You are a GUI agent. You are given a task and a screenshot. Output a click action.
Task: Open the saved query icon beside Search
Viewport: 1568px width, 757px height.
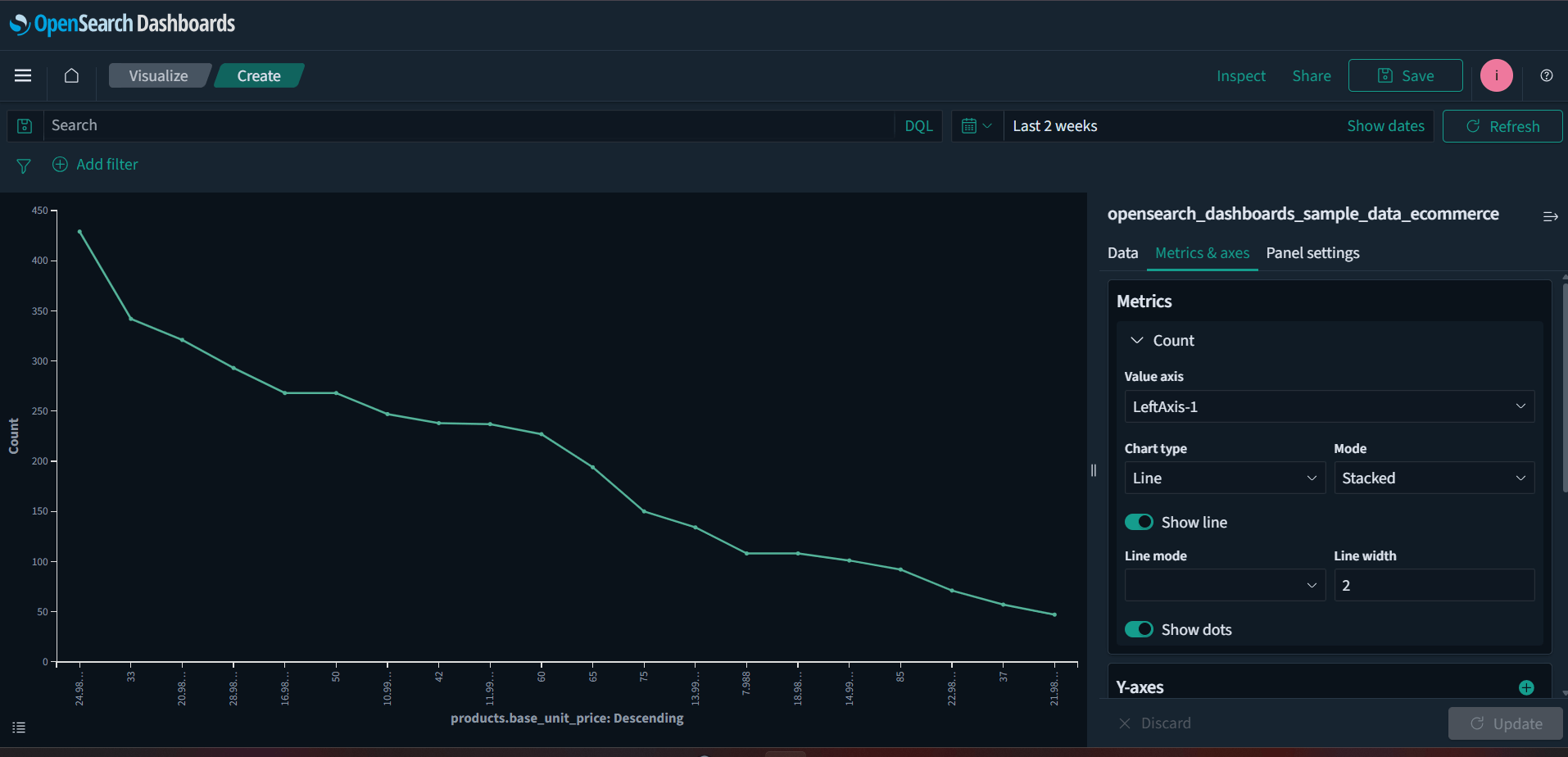(25, 125)
